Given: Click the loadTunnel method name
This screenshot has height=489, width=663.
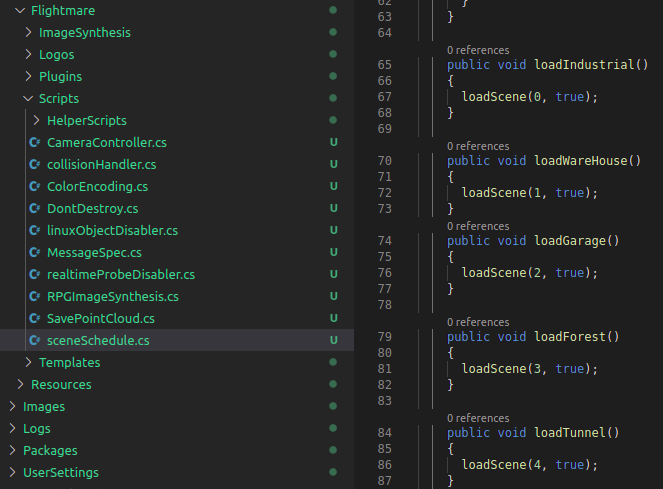Looking at the screenshot, I should click(570, 433).
